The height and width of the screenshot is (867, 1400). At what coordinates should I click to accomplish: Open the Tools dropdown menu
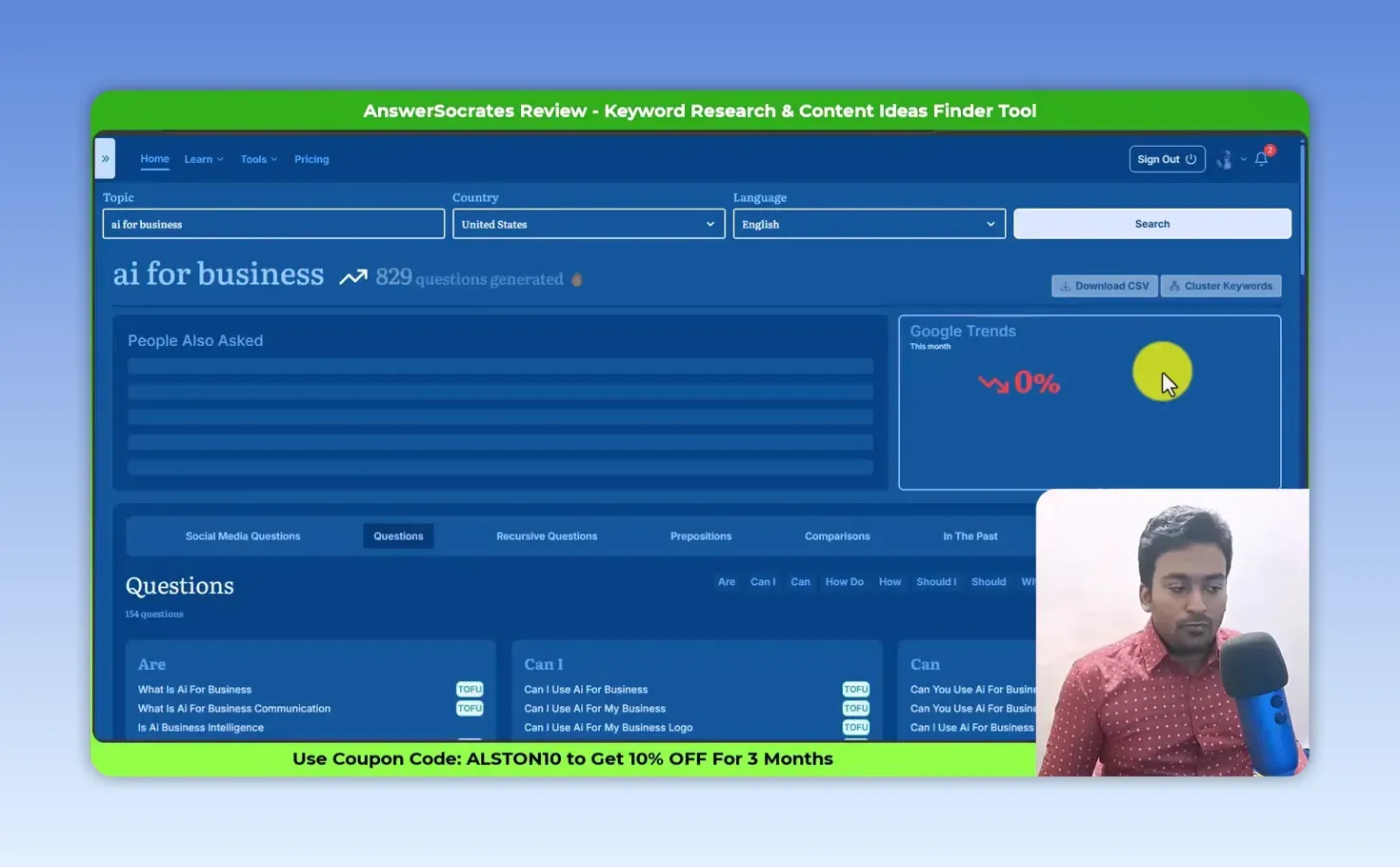click(x=259, y=159)
